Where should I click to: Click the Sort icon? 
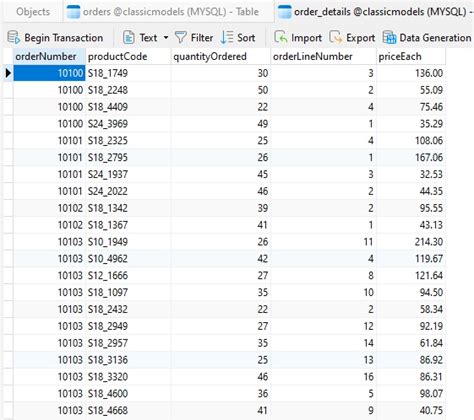[227, 38]
